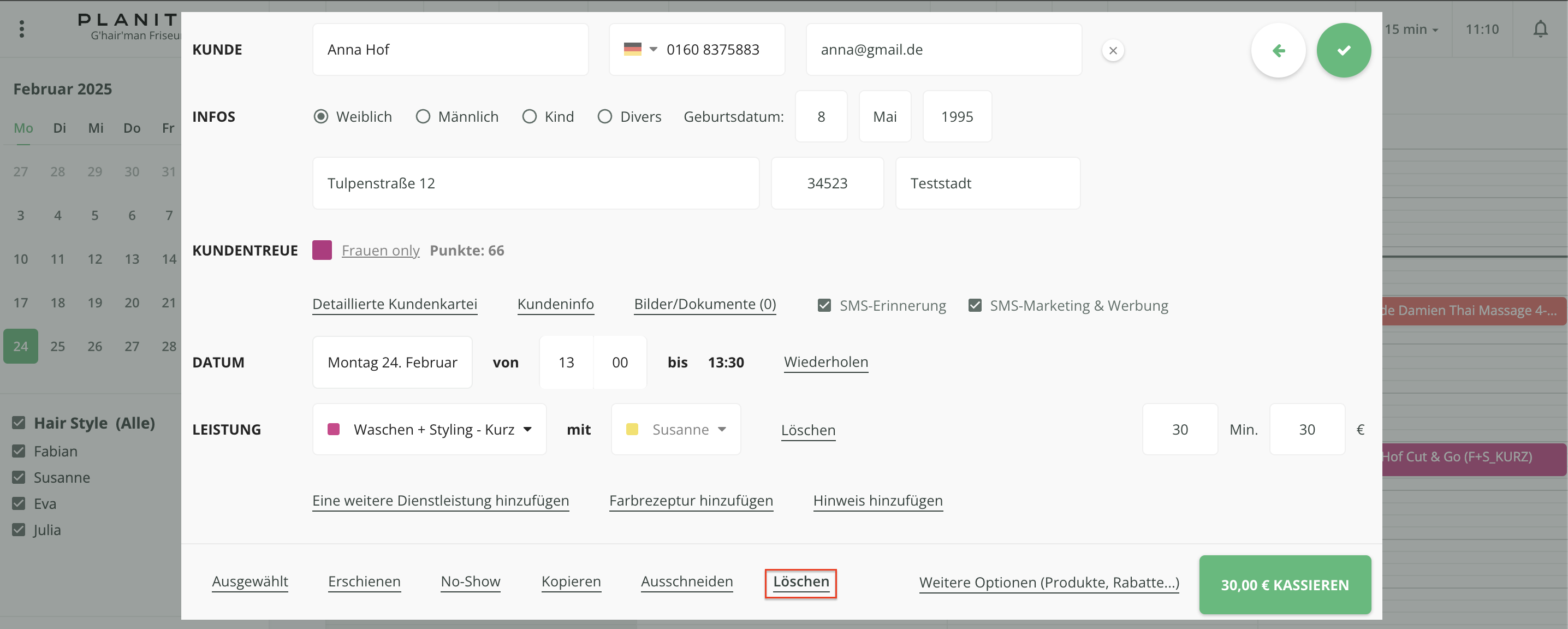
Task: Mark appointment as No-Show
Action: tap(470, 581)
